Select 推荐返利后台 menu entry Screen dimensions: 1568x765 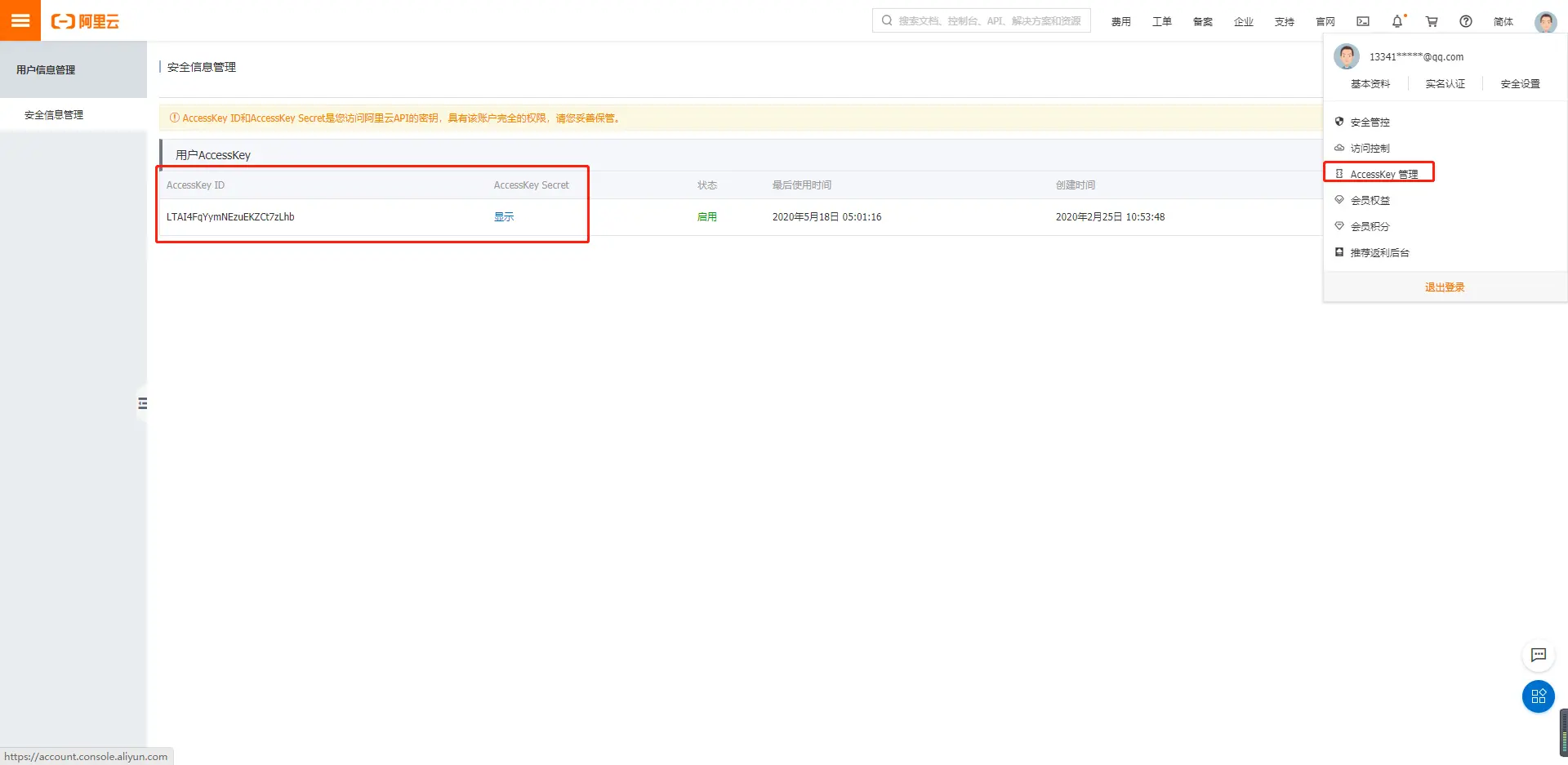coord(1445,253)
